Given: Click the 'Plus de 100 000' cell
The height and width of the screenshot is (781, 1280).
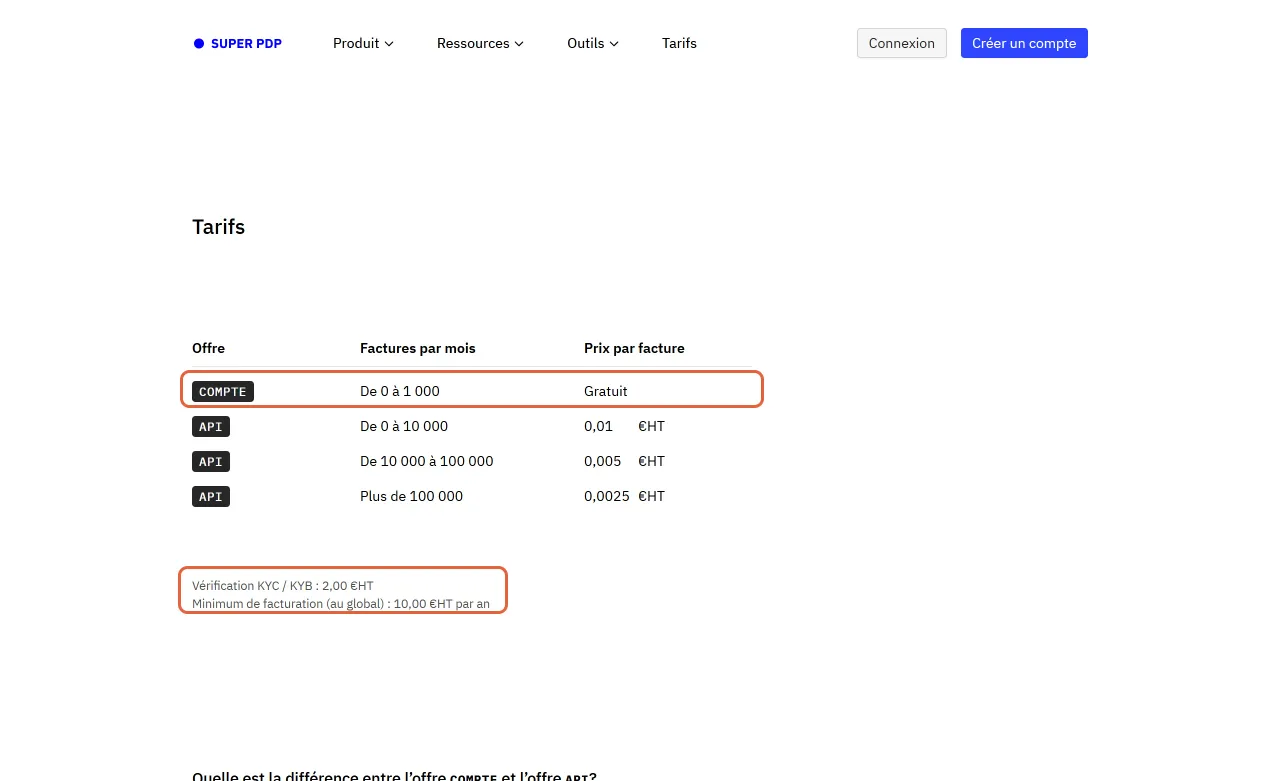Looking at the screenshot, I should pyautogui.click(x=411, y=496).
